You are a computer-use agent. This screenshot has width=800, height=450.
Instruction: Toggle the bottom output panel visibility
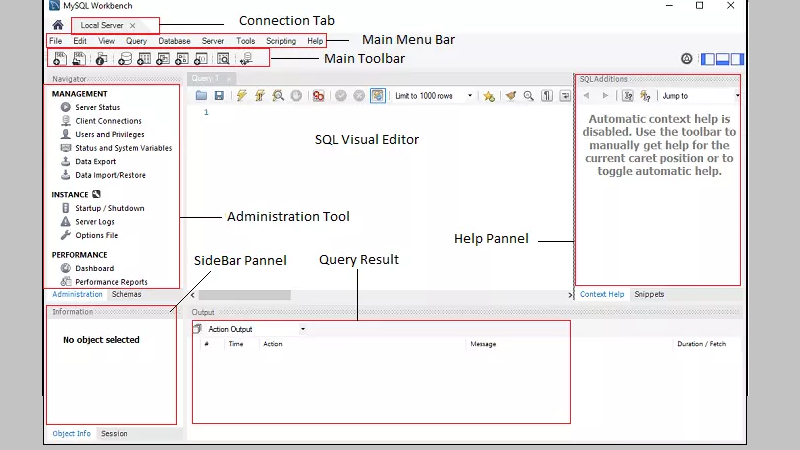722,59
